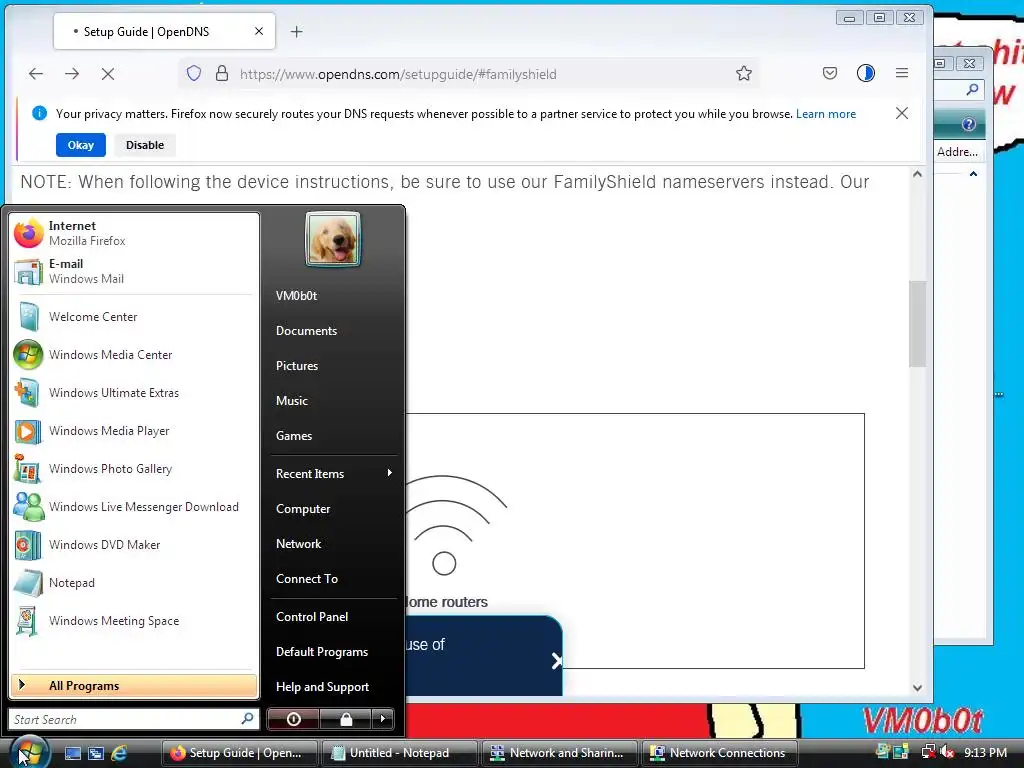The image size is (1024, 768).
Task: Click Firefox page vertical scrollbar thumb
Action: 917,323
